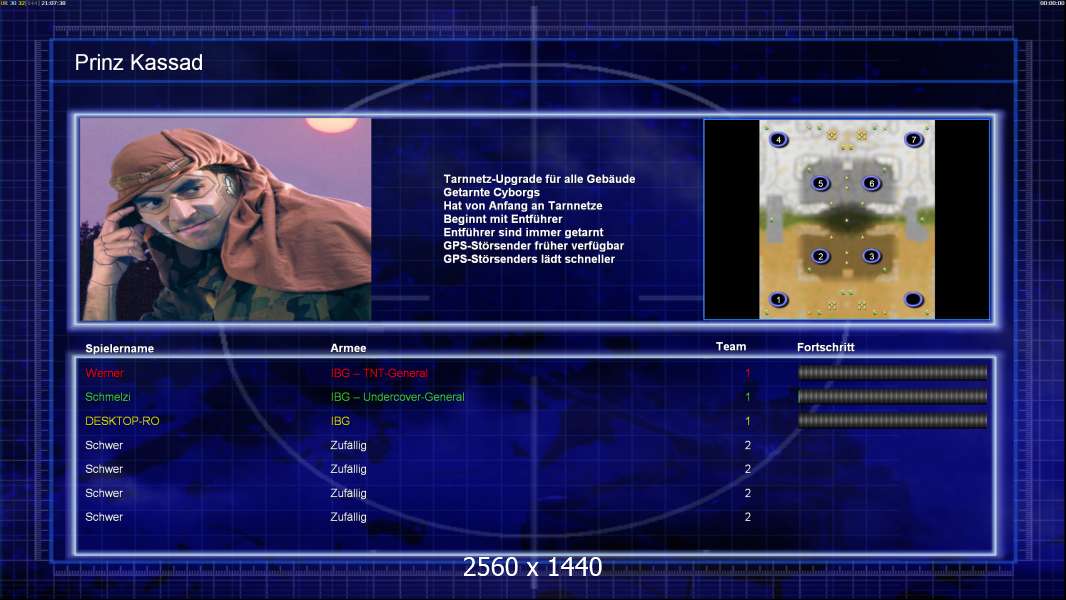
Task: Click Schmelzi's loading progress bar
Action: (x=893, y=396)
